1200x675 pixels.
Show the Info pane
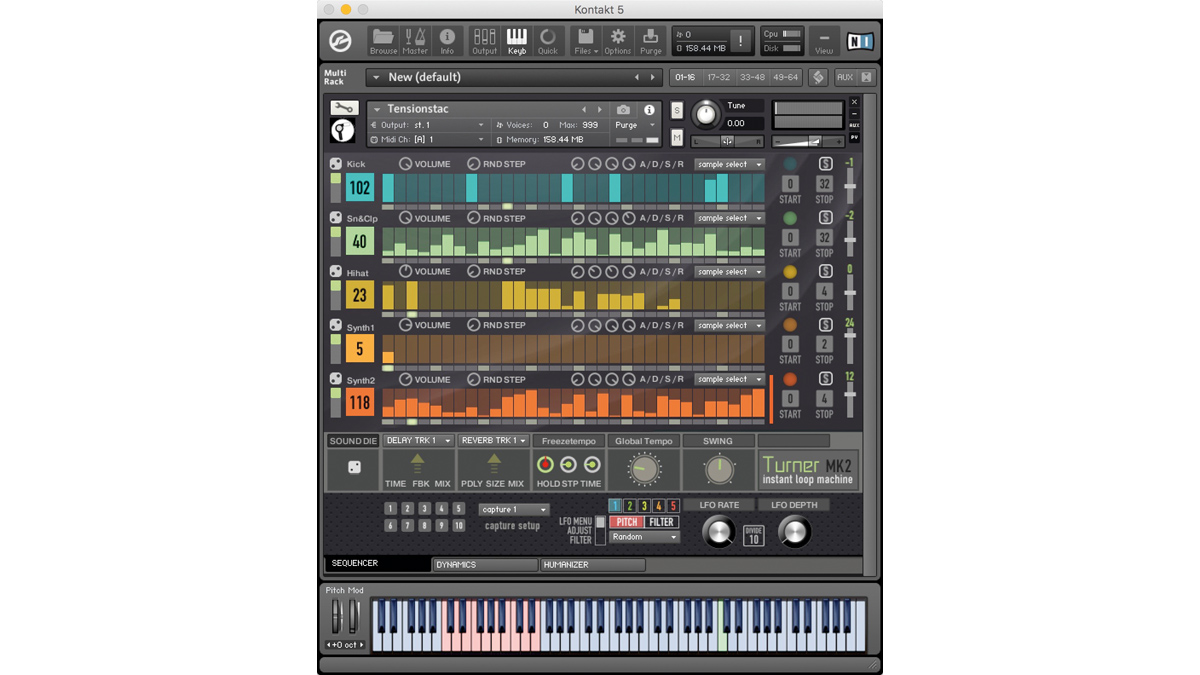447,41
